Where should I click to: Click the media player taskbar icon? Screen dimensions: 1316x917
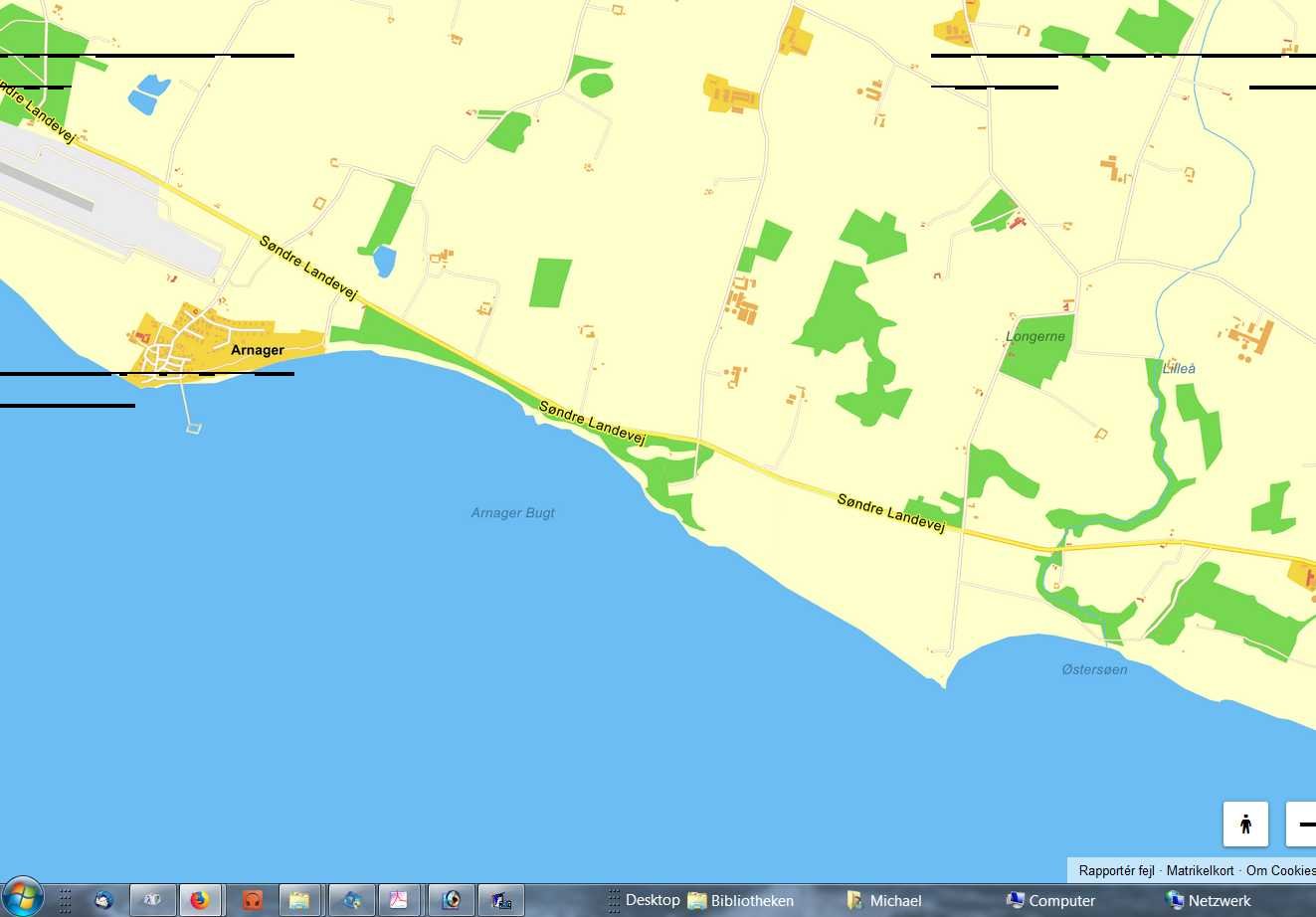(452, 900)
